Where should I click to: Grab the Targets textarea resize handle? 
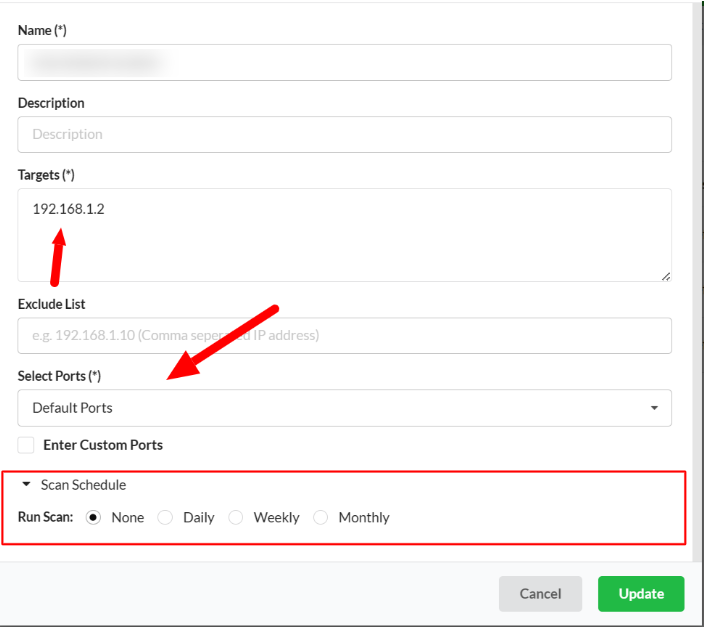(x=665, y=276)
